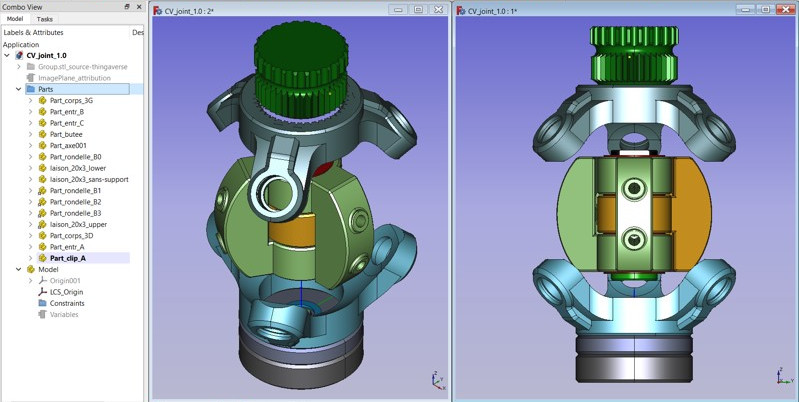
Task: Click the laison_20x3_lower part icon
Action: coord(42,168)
